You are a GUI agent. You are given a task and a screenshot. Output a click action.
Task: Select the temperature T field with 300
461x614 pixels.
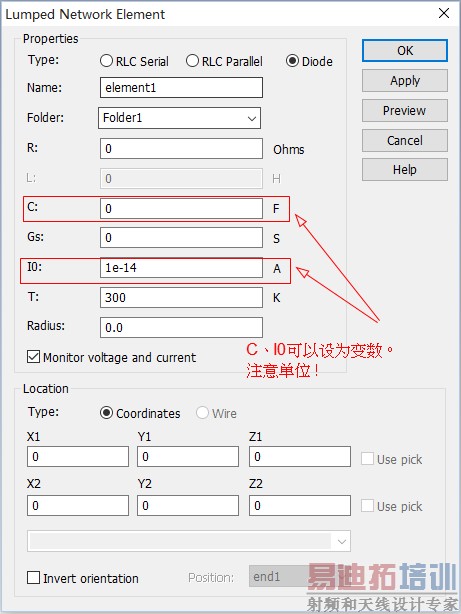tap(181, 298)
